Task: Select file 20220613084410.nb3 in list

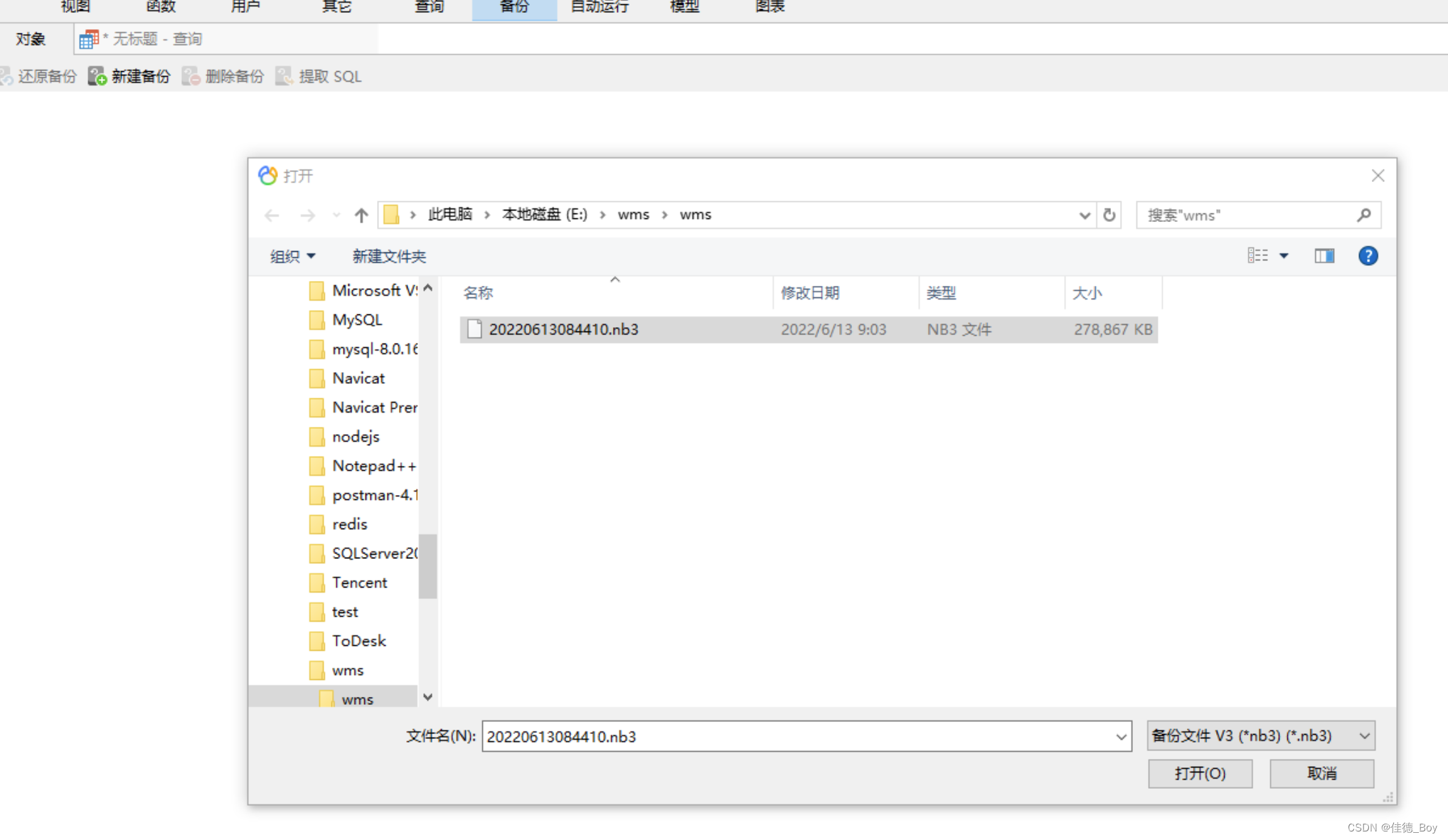Action: 563,329
